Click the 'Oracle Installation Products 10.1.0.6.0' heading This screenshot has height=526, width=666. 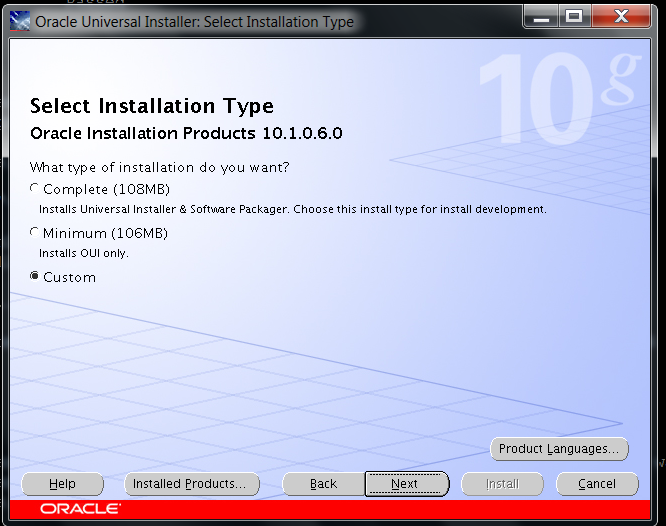click(186, 133)
